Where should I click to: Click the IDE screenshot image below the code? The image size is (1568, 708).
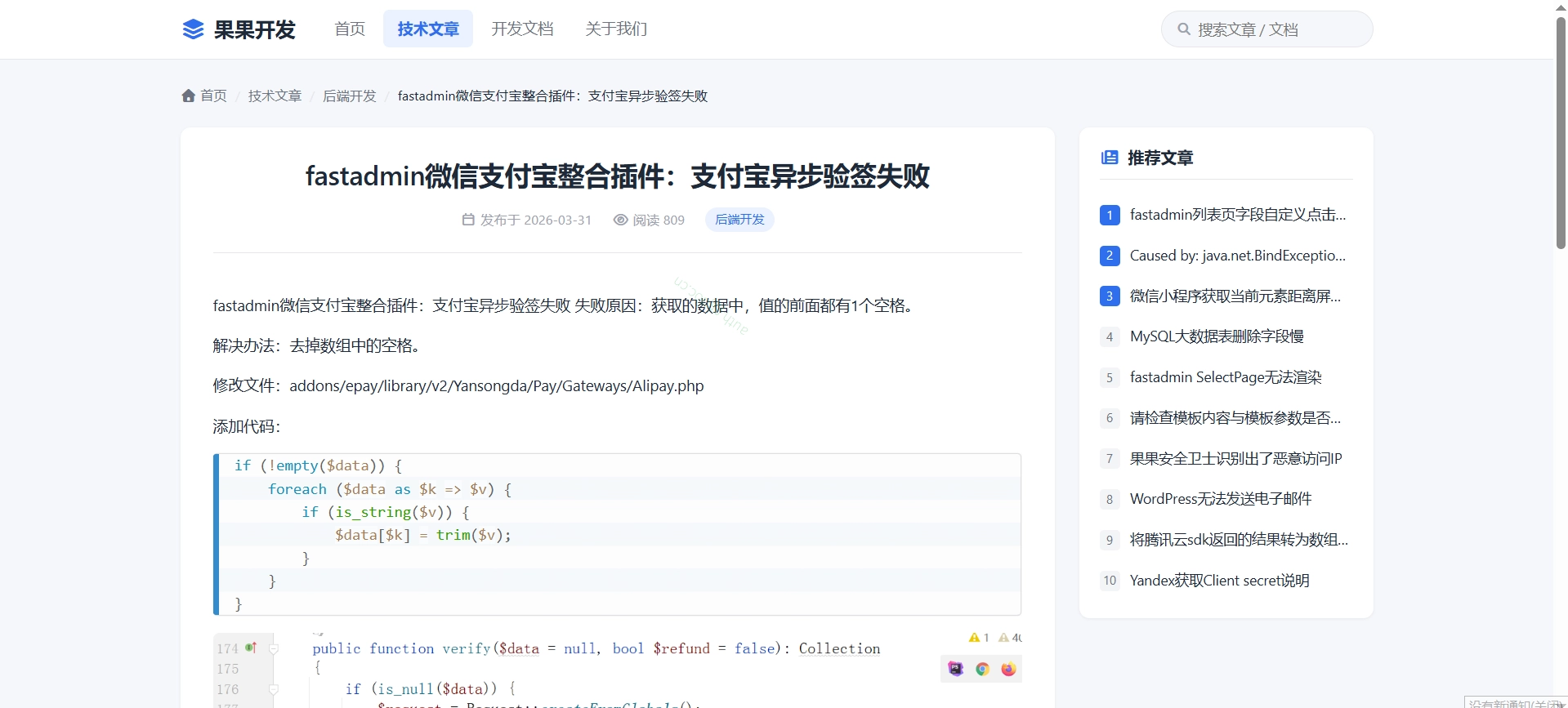pos(618,670)
